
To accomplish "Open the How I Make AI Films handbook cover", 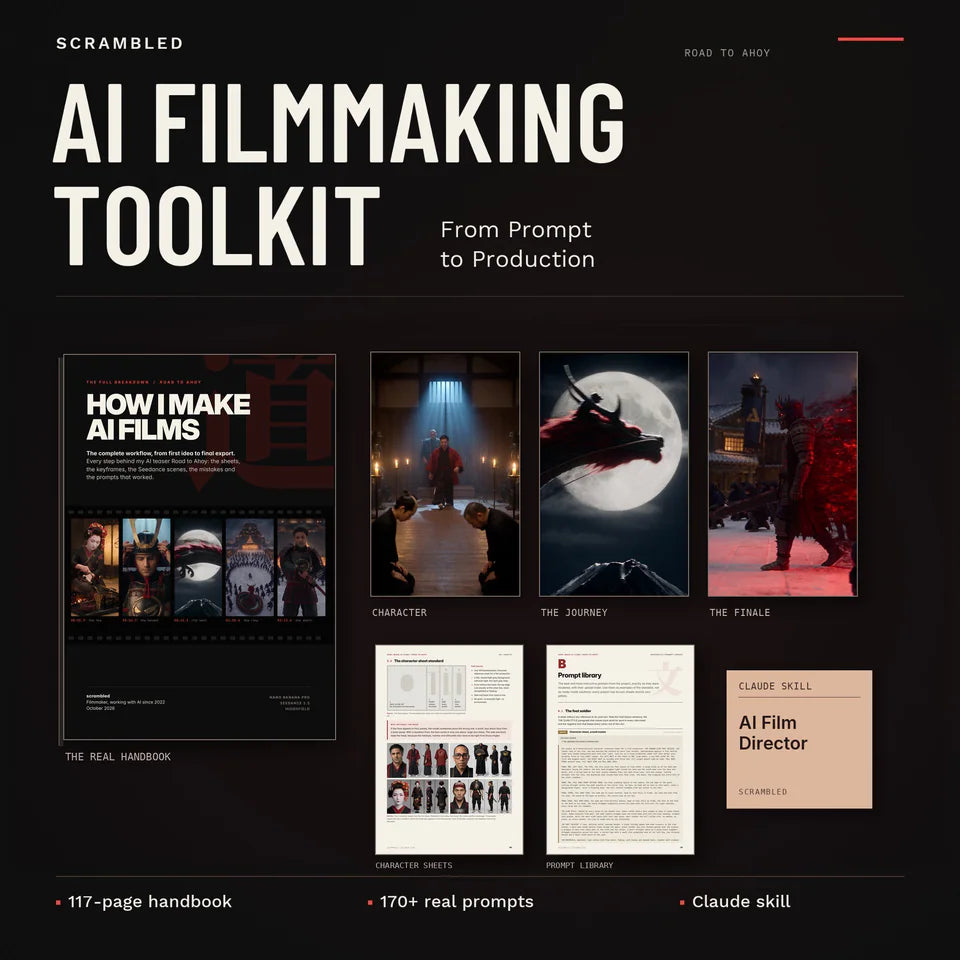I will pyautogui.click(x=199, y=547).
